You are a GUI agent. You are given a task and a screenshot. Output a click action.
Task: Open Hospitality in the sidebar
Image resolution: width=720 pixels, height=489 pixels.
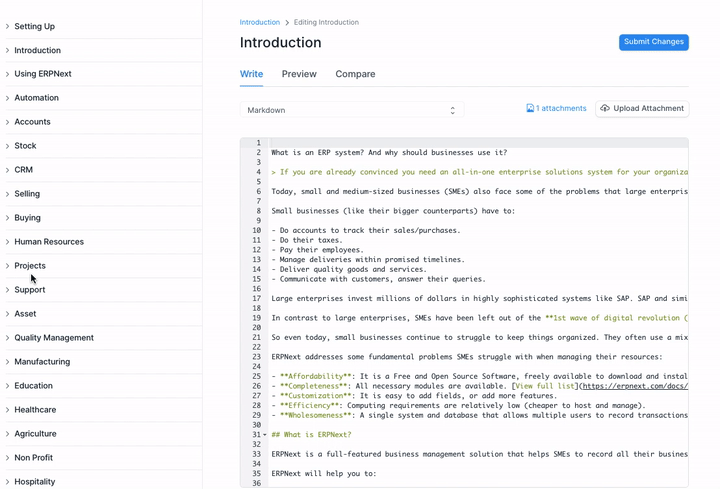pyautogui.click(x=34, y=482)
